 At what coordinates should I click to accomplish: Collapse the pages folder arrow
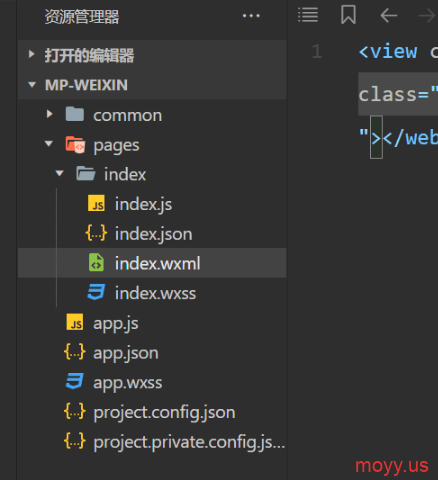click(49, 144)
